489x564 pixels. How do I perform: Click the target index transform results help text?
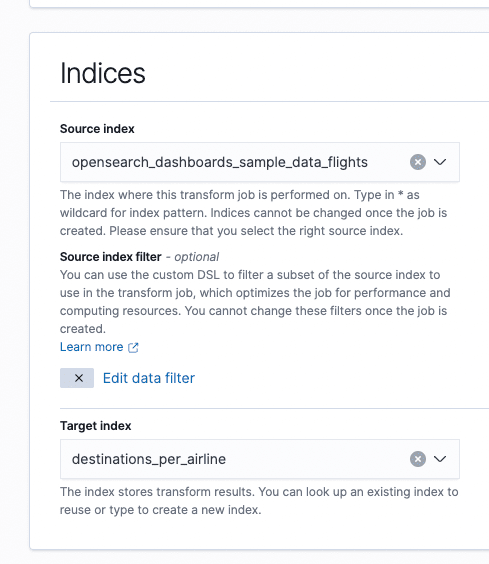coord(259,501)
